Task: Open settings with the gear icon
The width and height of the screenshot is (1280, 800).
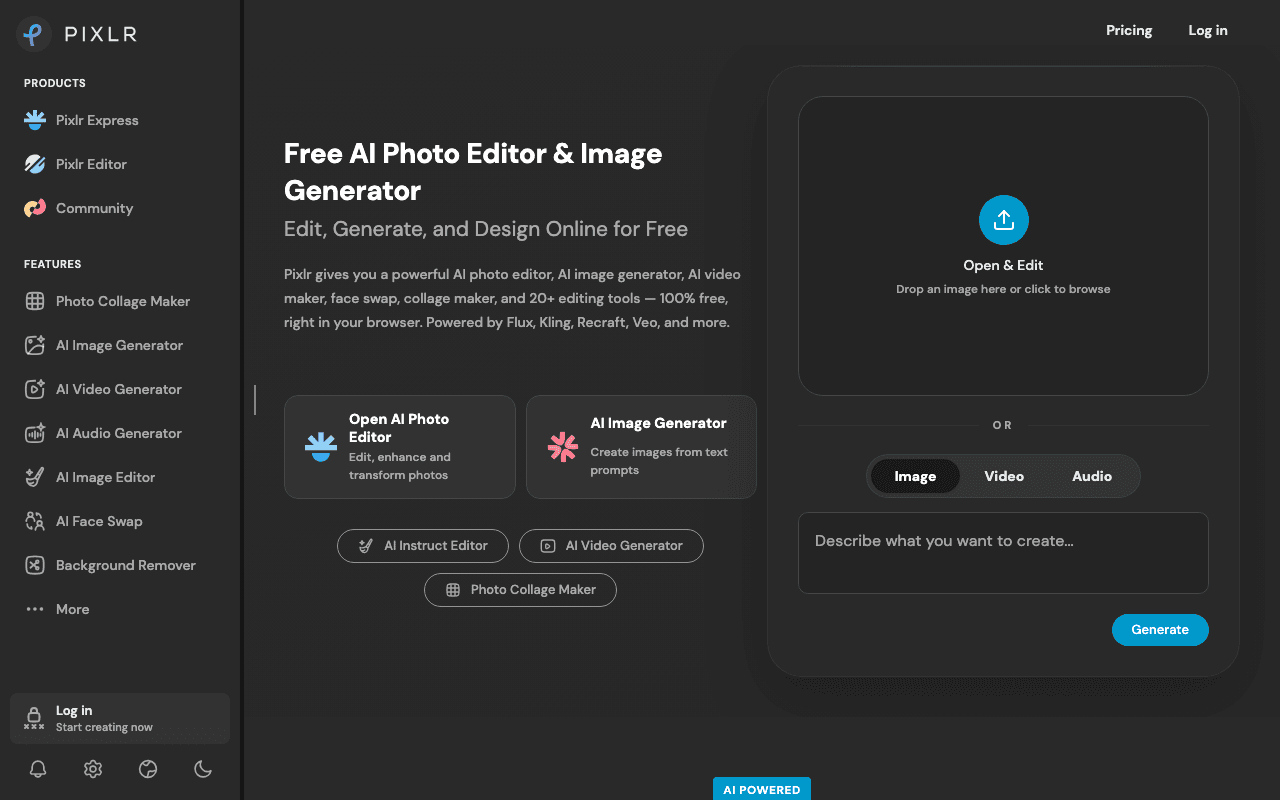Action: coord(93,769)
